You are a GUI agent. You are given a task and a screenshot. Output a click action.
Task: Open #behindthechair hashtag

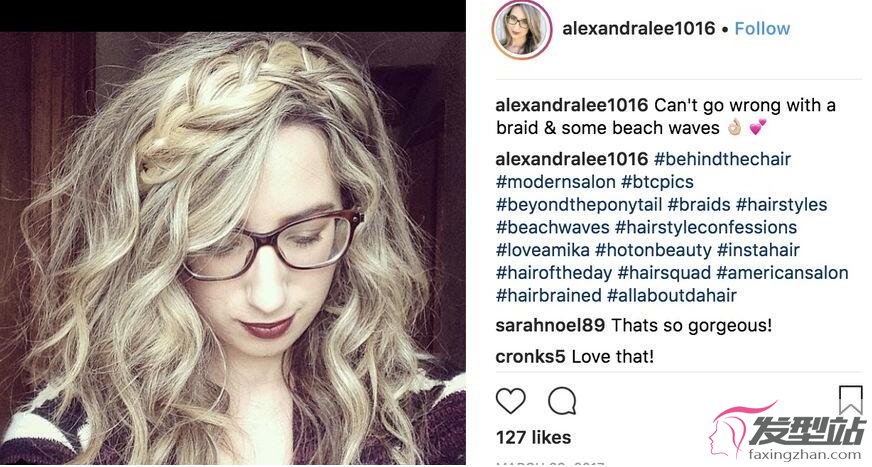coord(722,159)
